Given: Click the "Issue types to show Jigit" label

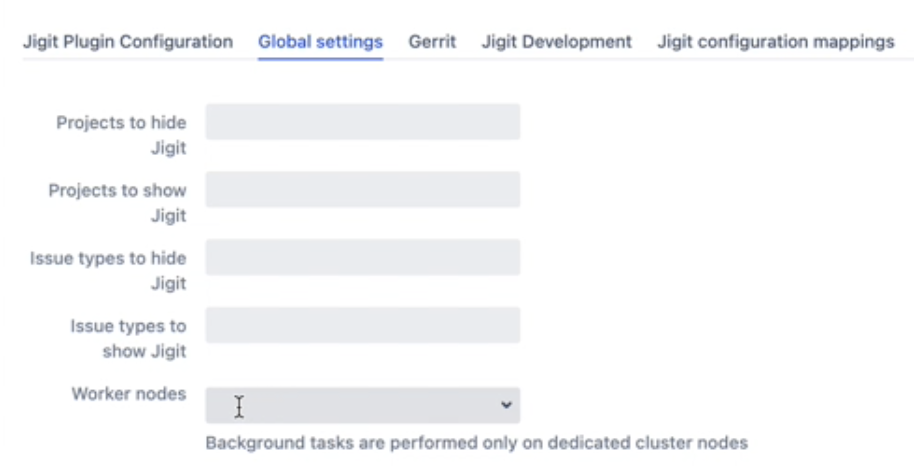Looking at the screenshot, I should (128, 338).
